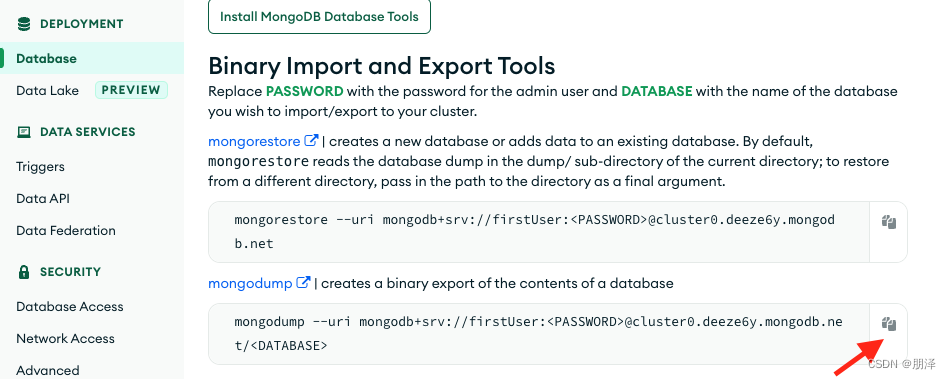Click the mongodump command code box

(539, 334)
